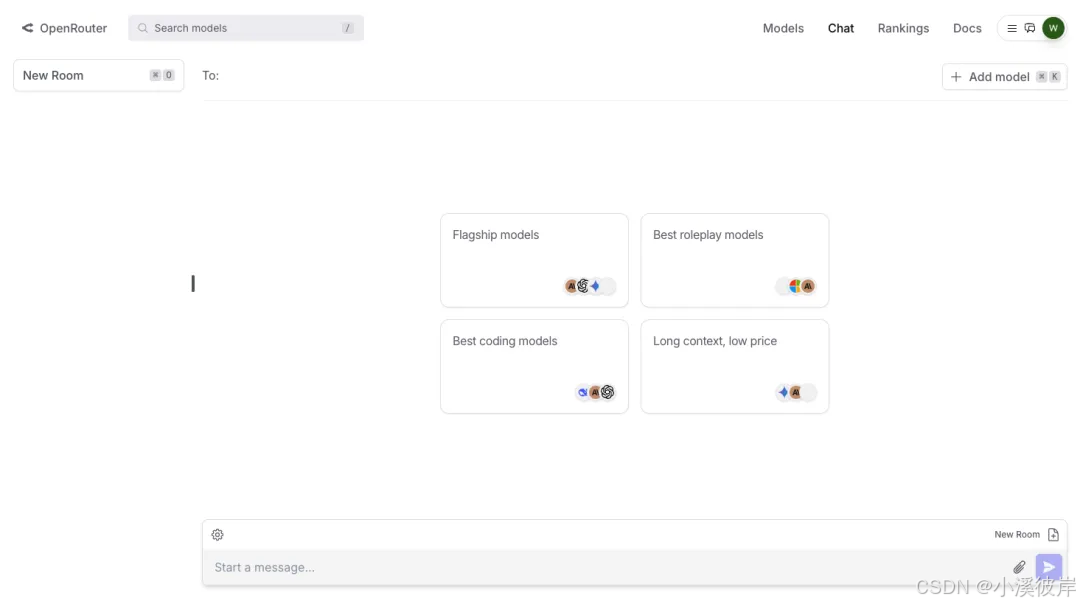Screen dimensions: 1080x604
Task: Focus the Search models field
Action: [246, 28]
